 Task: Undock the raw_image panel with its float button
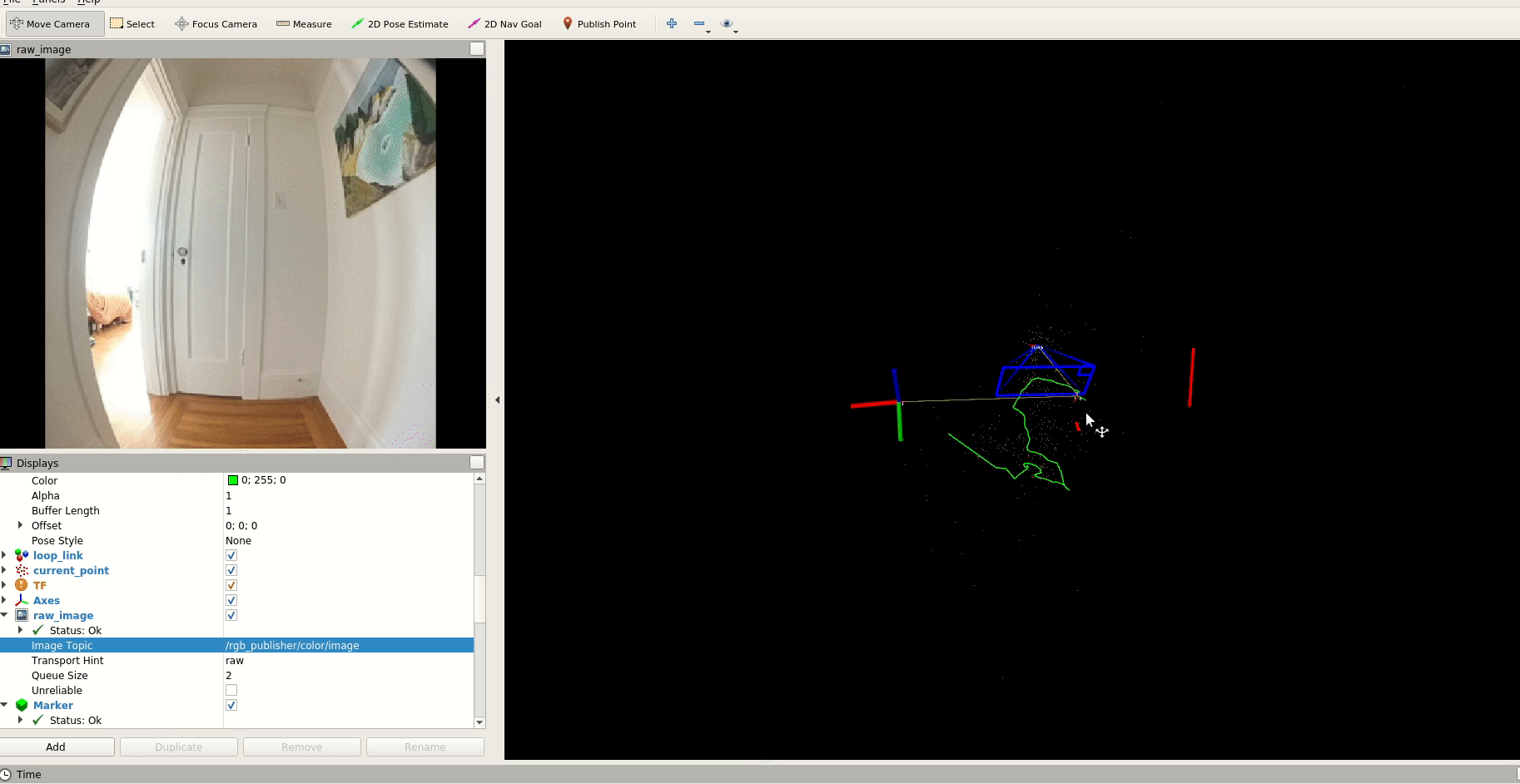click(477, 49)
